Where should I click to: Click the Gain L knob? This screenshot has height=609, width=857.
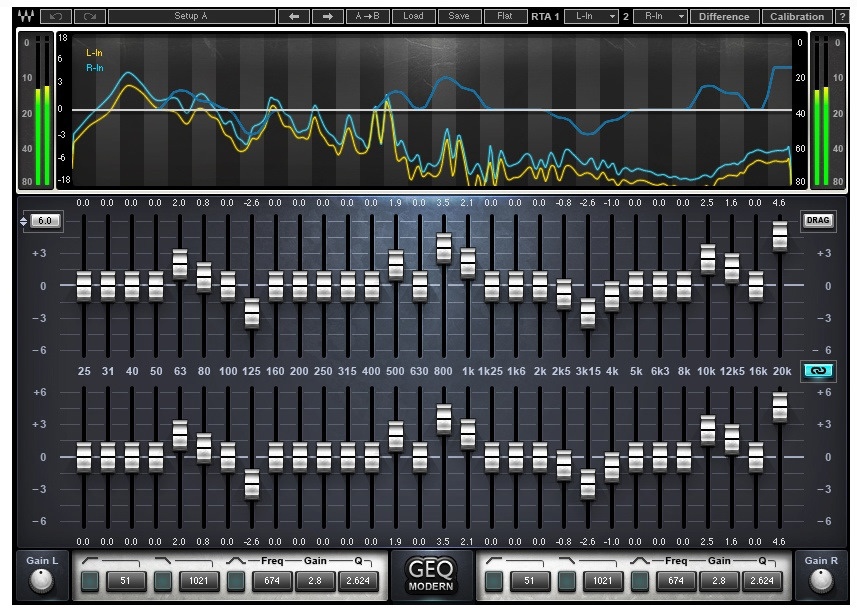pyautogui.click(x=41, y=580)
